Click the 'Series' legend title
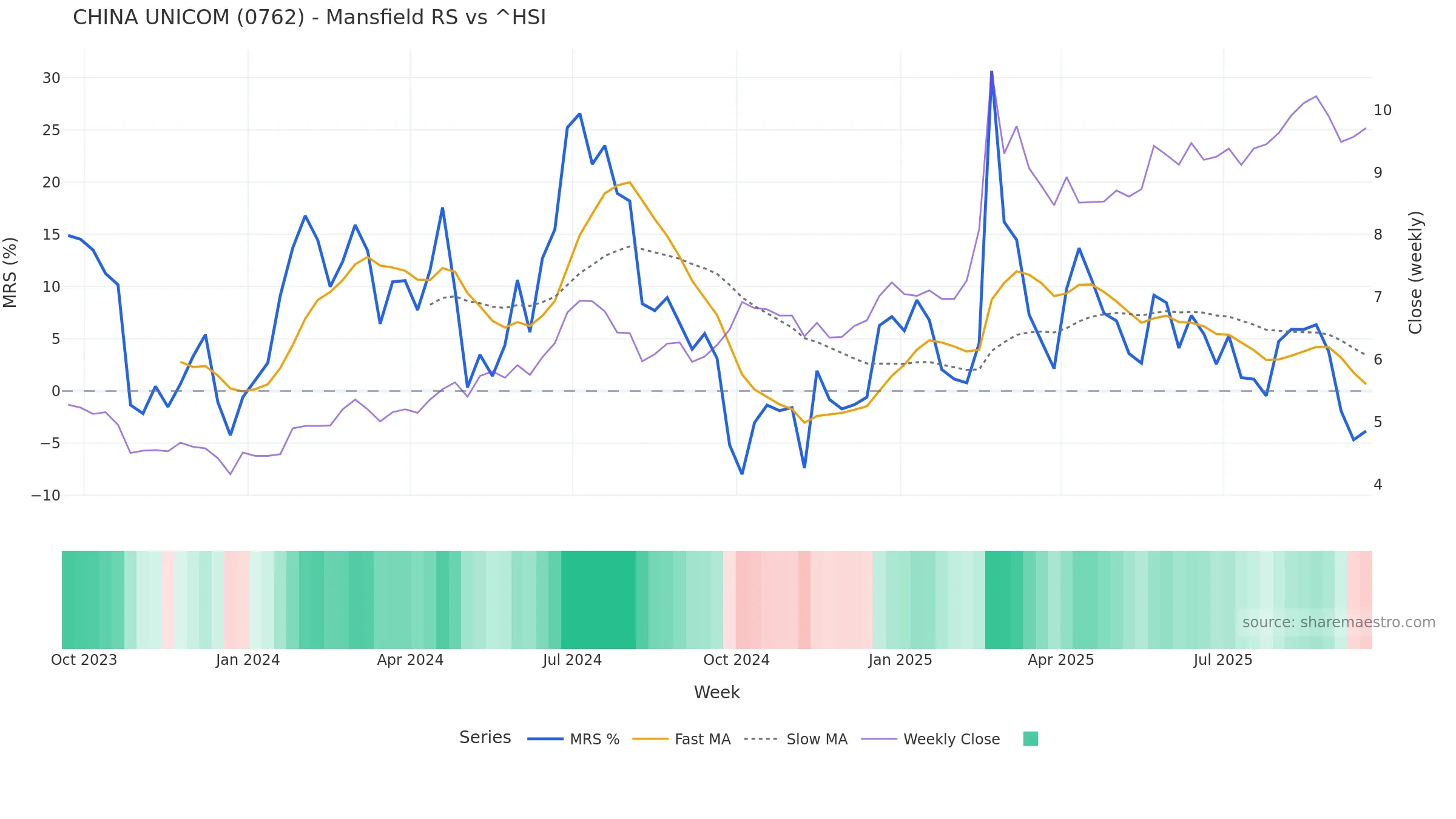 [x=485, y=738]
